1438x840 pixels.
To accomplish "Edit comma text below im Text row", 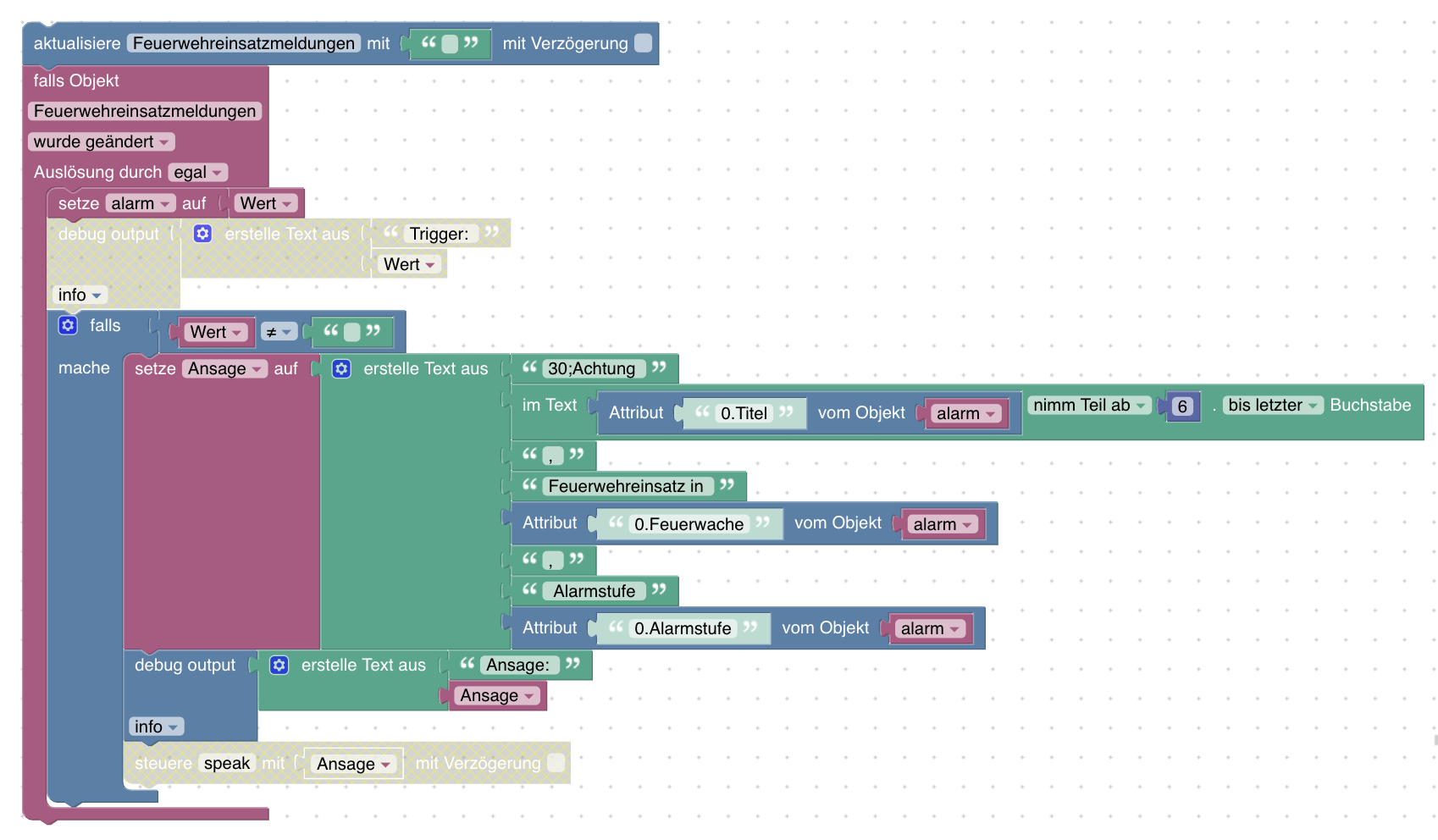I will click(552, 456).
